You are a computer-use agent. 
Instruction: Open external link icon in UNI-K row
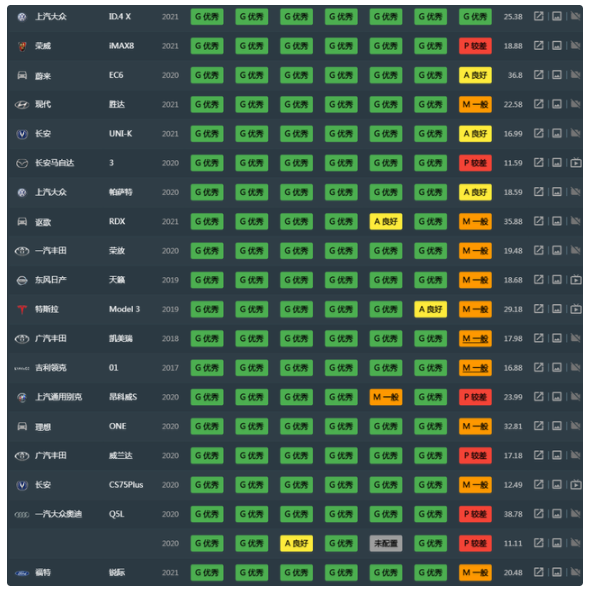tap(538, 134)
